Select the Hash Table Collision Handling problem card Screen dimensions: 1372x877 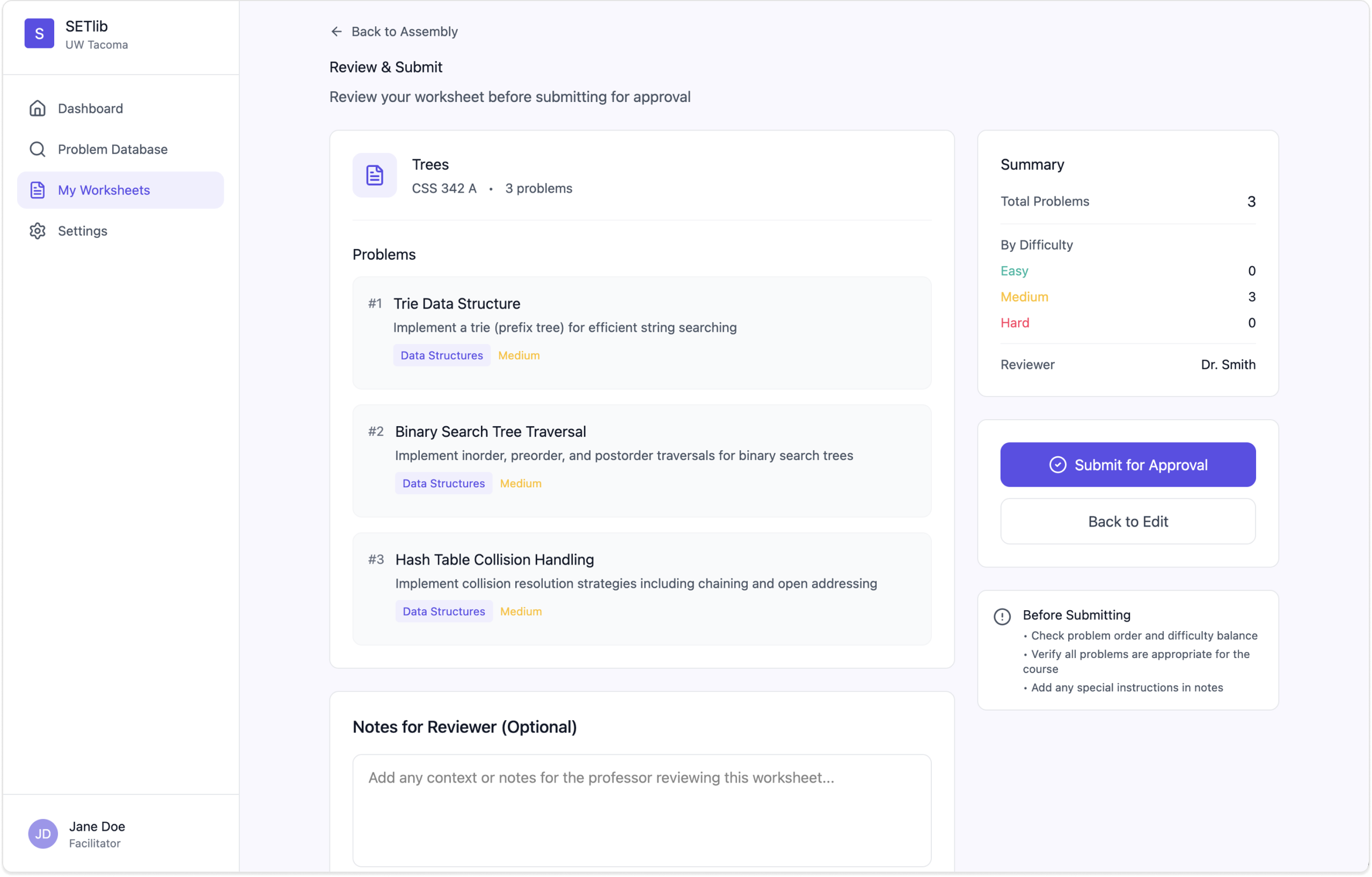coord(641,589)
